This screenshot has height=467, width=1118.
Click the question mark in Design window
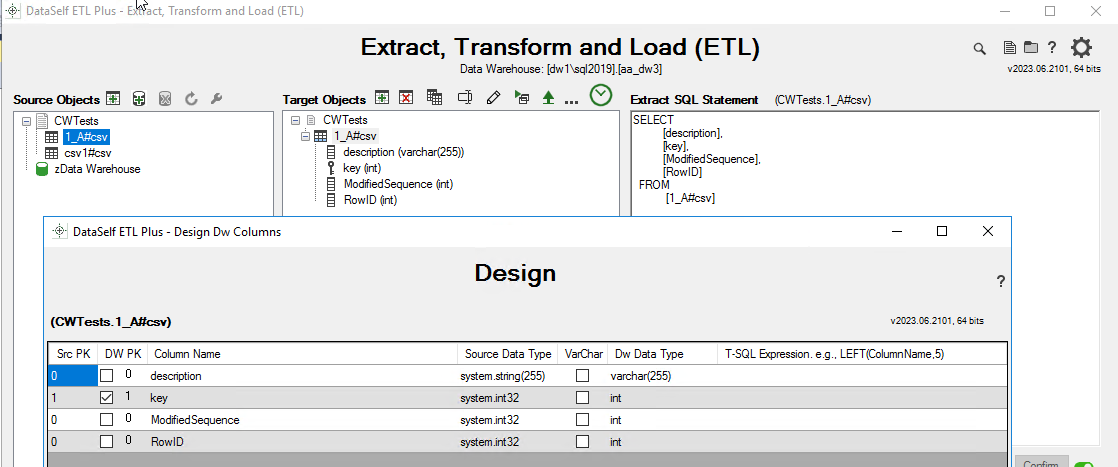tap(1001, 282)
